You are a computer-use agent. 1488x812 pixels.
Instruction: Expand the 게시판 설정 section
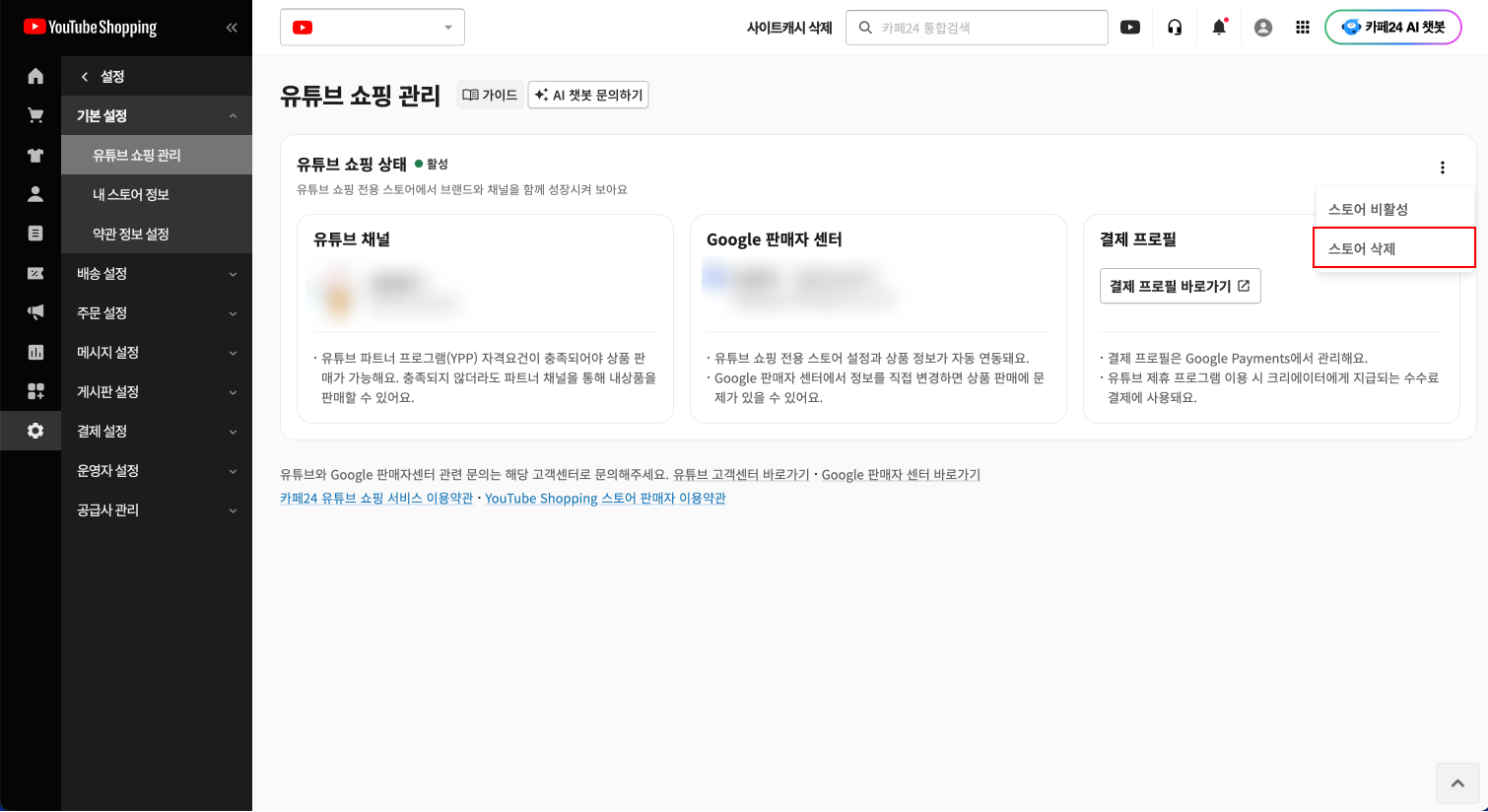click(x=157, y=391)
